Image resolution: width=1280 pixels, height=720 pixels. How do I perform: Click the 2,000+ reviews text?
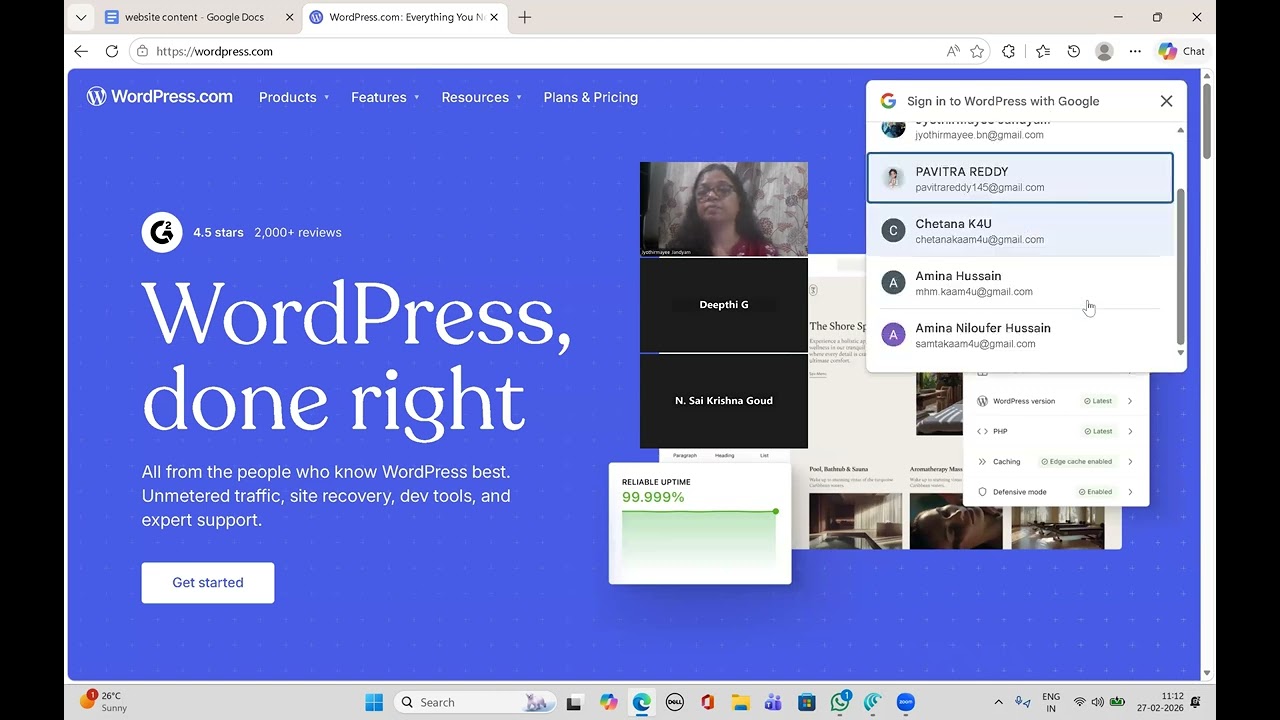coord(298,232)
